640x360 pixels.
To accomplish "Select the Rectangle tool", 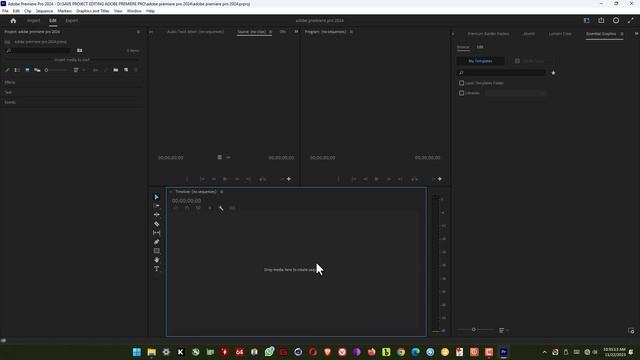I will 156,251.
